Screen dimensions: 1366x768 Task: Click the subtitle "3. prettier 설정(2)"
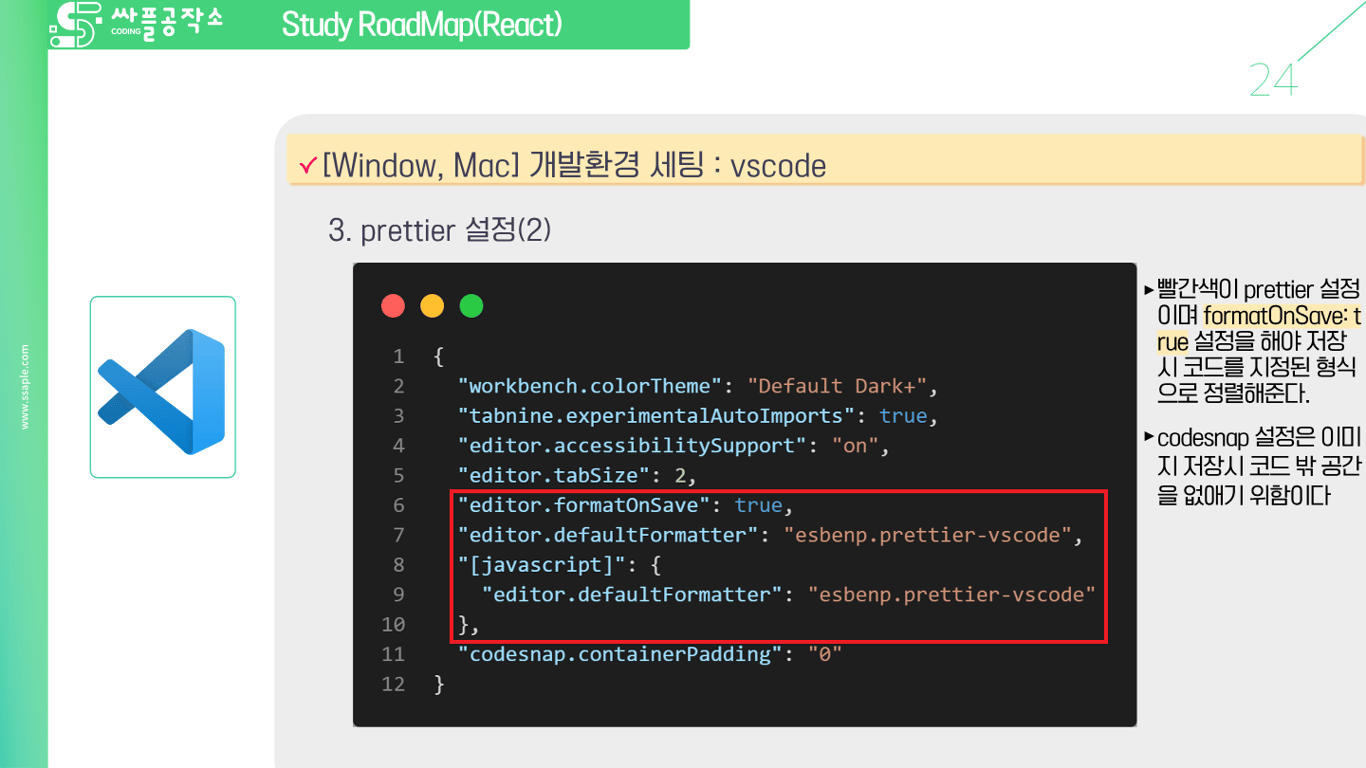pos(440,230)
